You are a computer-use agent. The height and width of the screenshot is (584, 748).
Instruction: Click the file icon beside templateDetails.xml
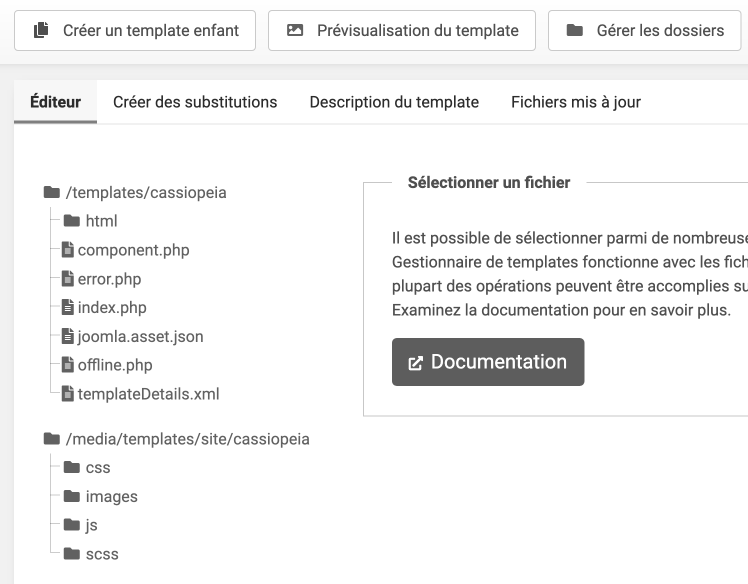[x=68, y=394]
